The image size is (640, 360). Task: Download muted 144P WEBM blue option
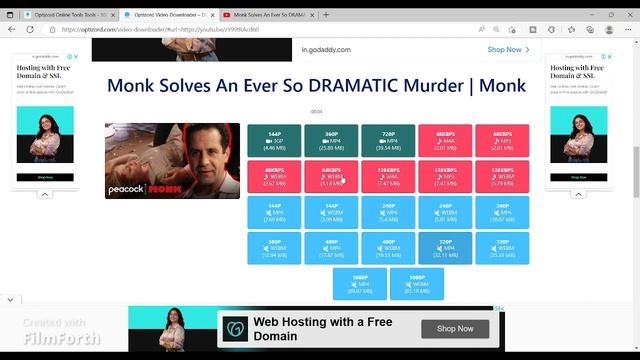[331, 213]
